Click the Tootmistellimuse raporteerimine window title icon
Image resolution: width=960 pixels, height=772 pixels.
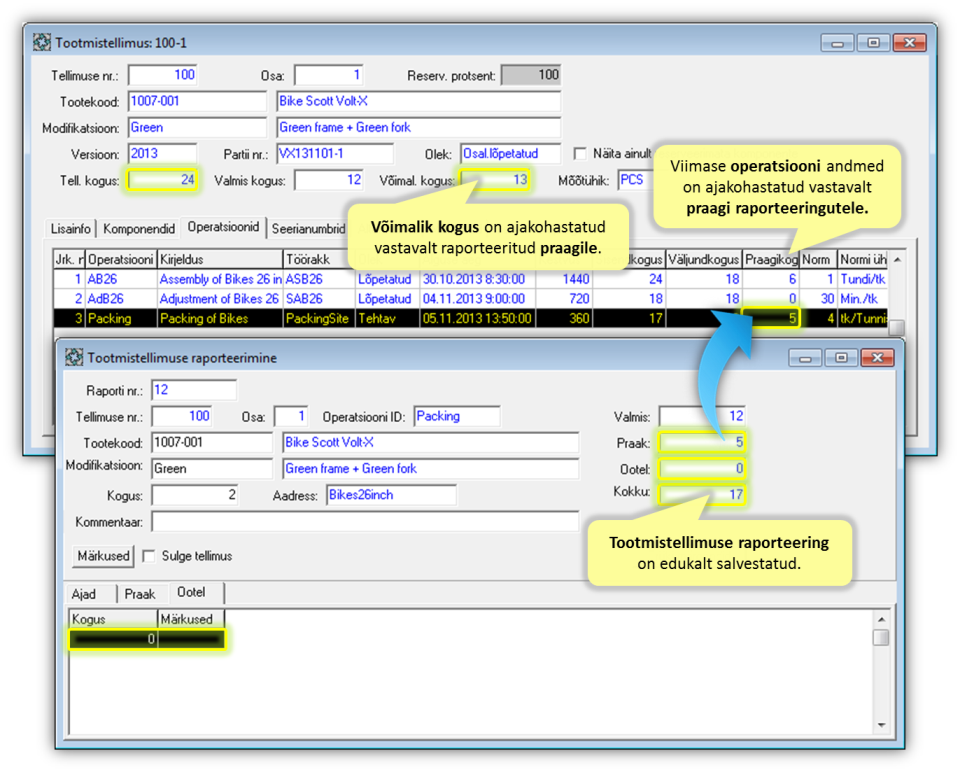(x=74, y=358)
